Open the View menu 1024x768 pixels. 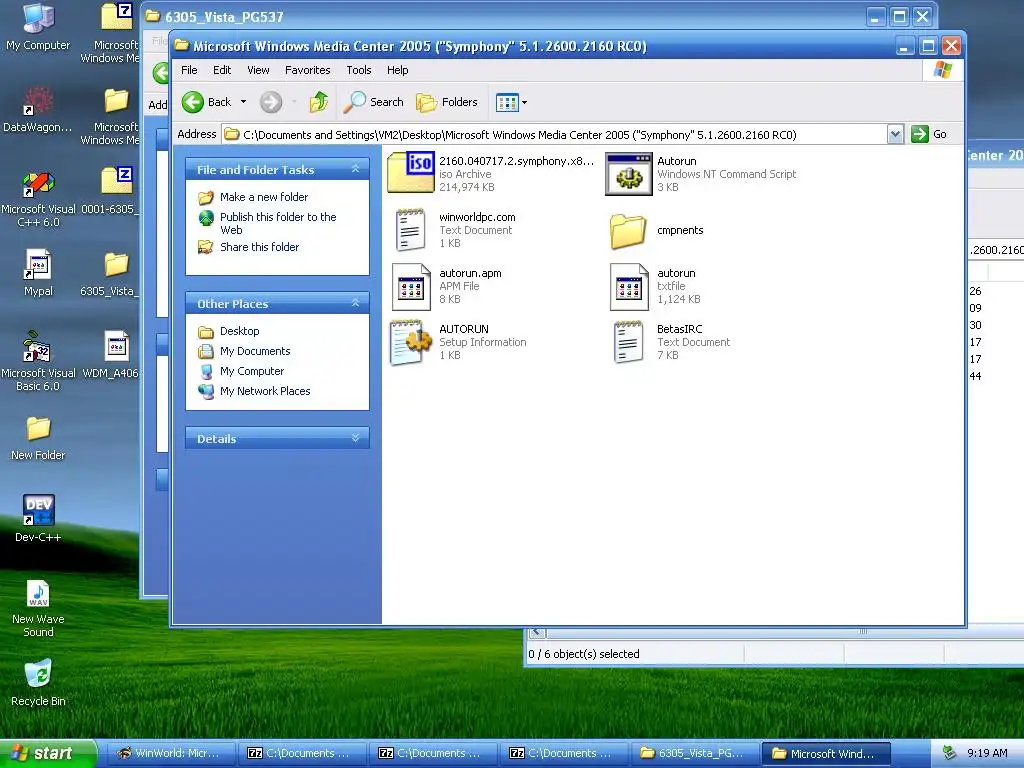[258, 70]
